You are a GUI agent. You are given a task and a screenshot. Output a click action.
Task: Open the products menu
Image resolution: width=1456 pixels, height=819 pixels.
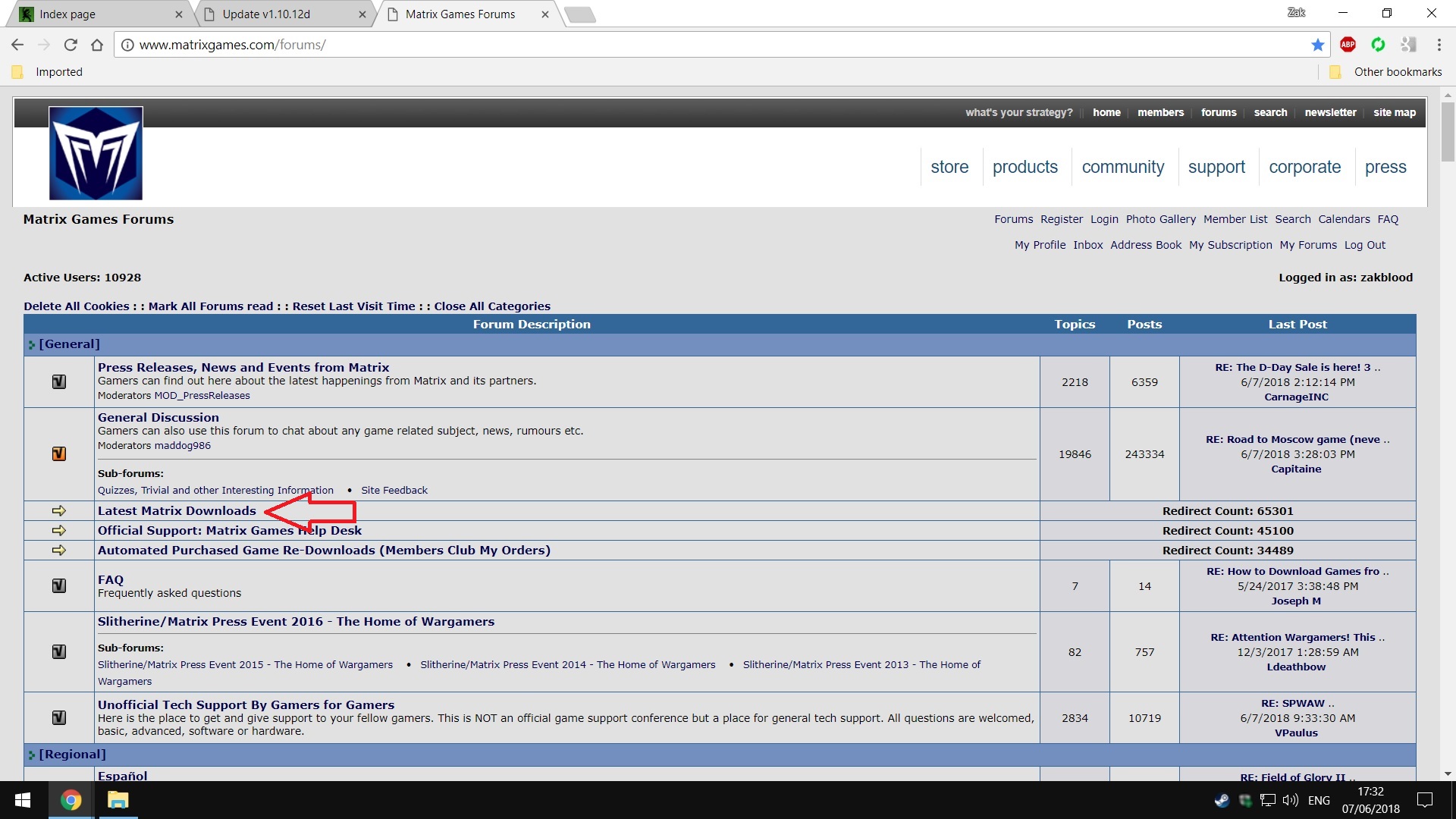[x=1025, y=167]
